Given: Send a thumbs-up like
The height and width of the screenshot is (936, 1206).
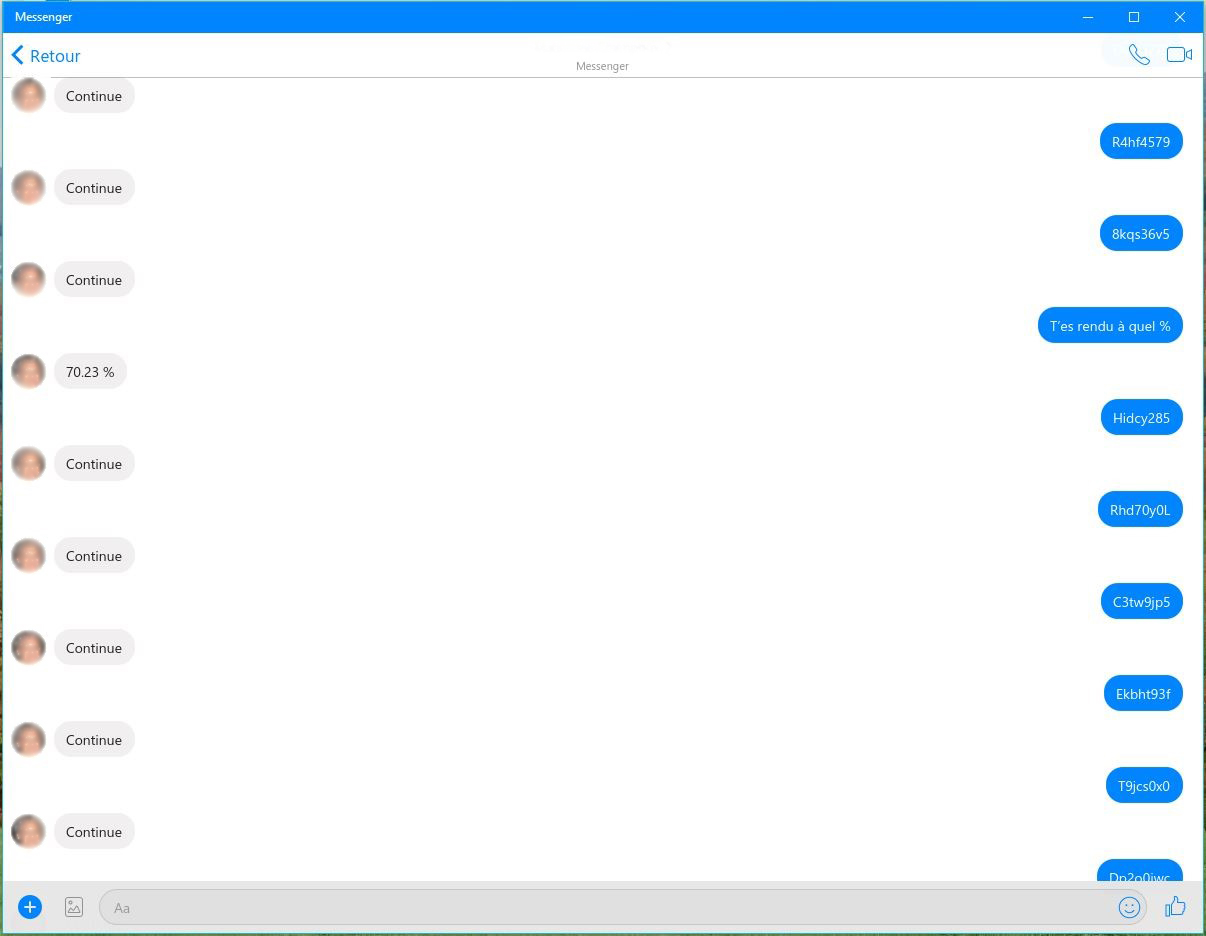Looking at the screenshot, I should [x=1175, y=907].
